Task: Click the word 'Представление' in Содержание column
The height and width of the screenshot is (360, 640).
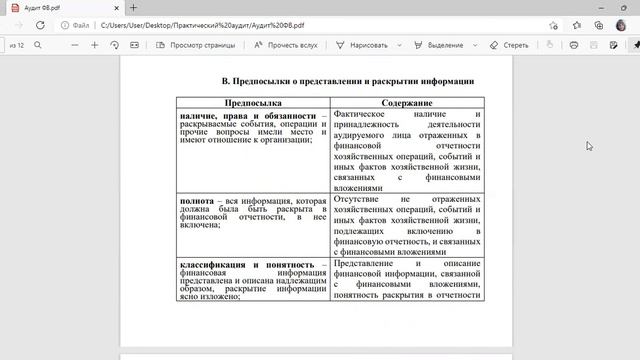Action: pos(363,263)
